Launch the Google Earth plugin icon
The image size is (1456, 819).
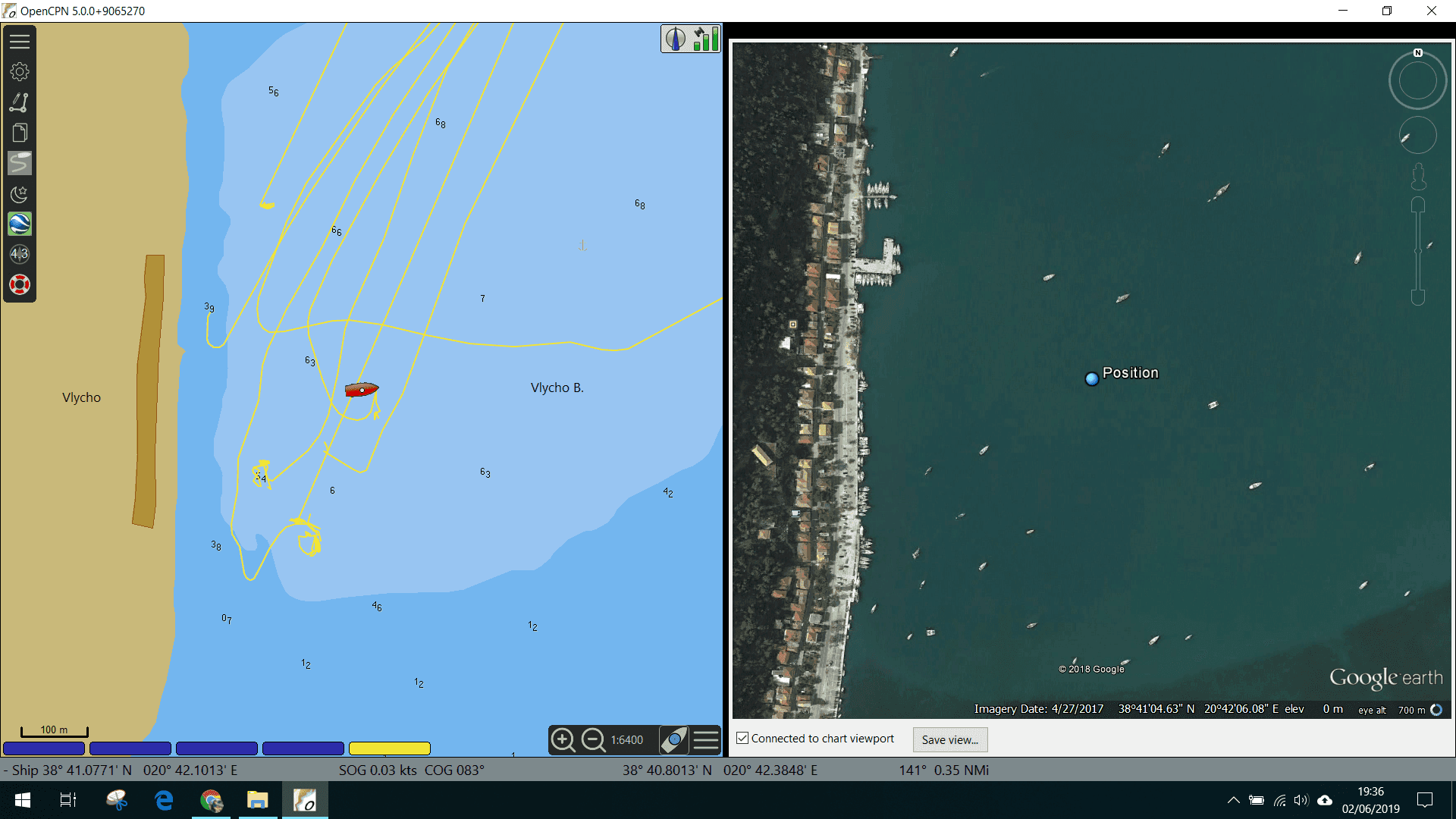point(20,224)
